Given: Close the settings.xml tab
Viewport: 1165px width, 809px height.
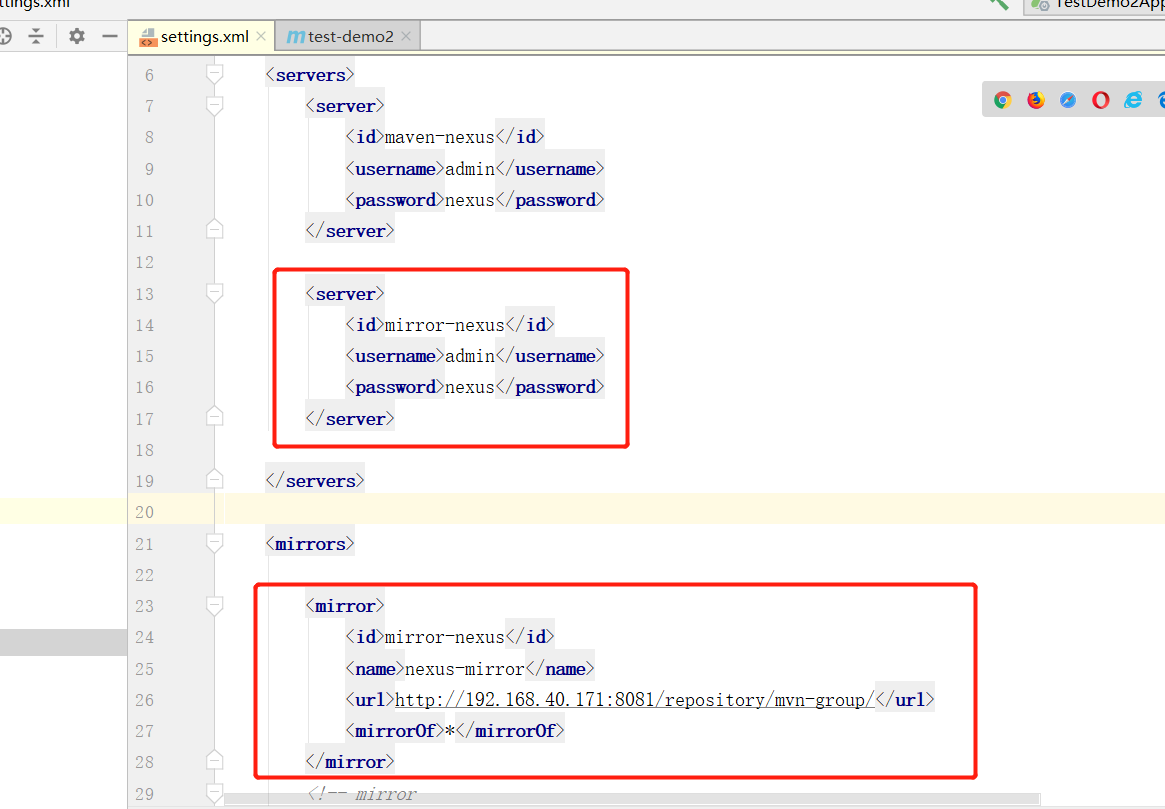Looking at the screenshot, I should click(261, 36).
